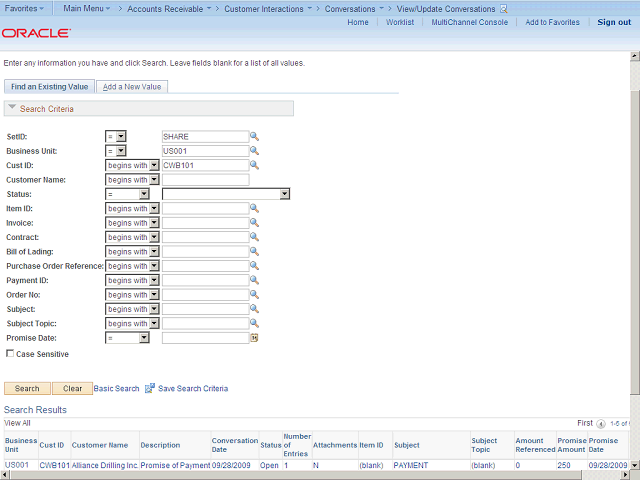Open lookup for Subject field
Screen dimensions: 640x480
[254, 309]
